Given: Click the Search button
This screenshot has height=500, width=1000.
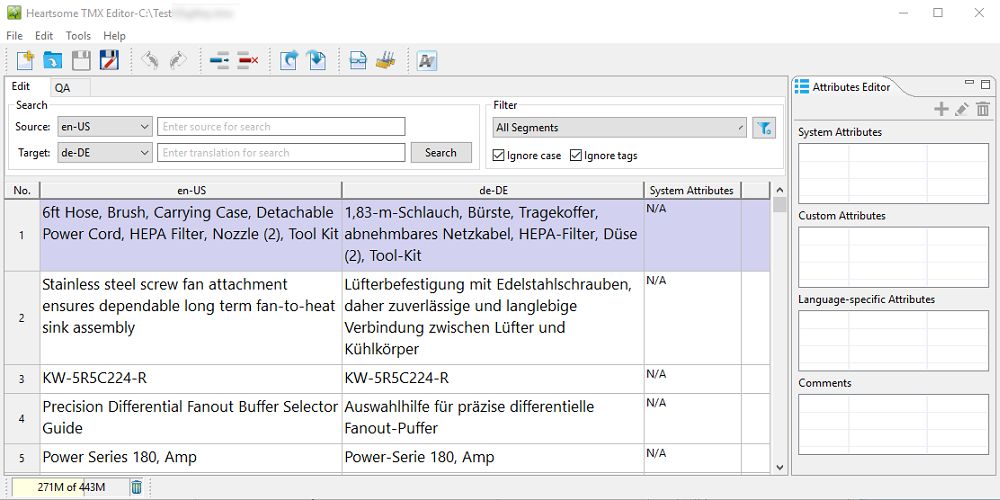Looking at the screenshot, I should coord(441,152).
